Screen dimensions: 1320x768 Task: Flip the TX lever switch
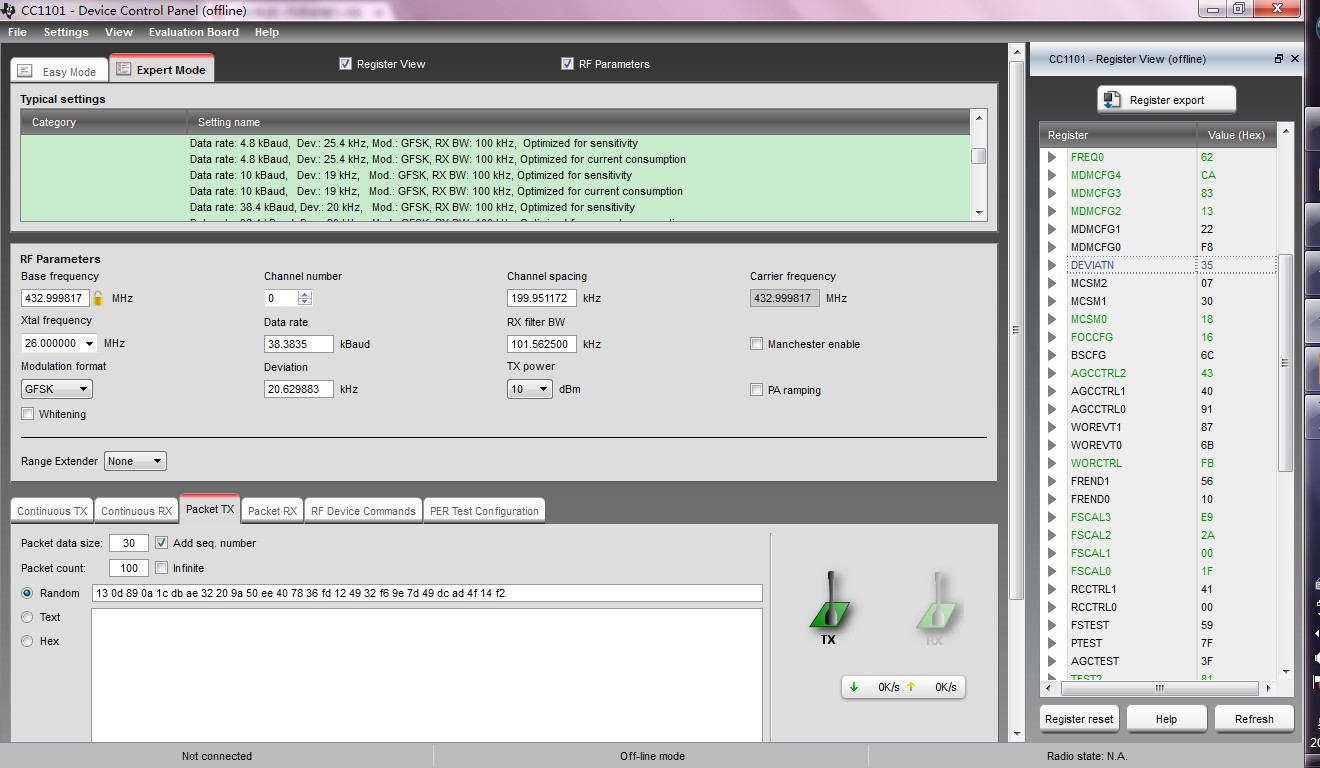click(x=829, y=602)
